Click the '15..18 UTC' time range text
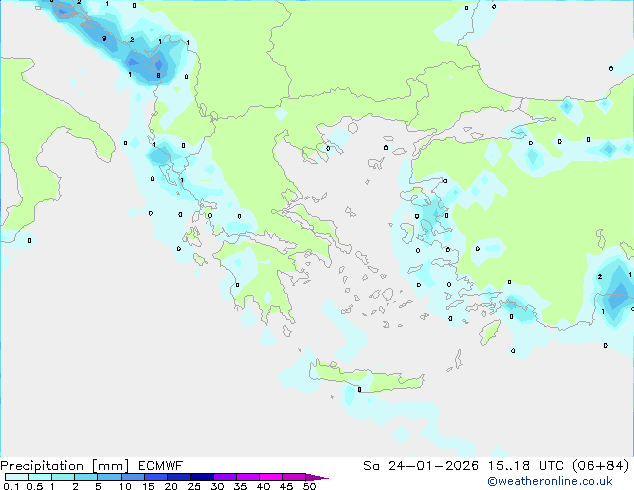This screenshot has height=490, width=634. (525, 466)
